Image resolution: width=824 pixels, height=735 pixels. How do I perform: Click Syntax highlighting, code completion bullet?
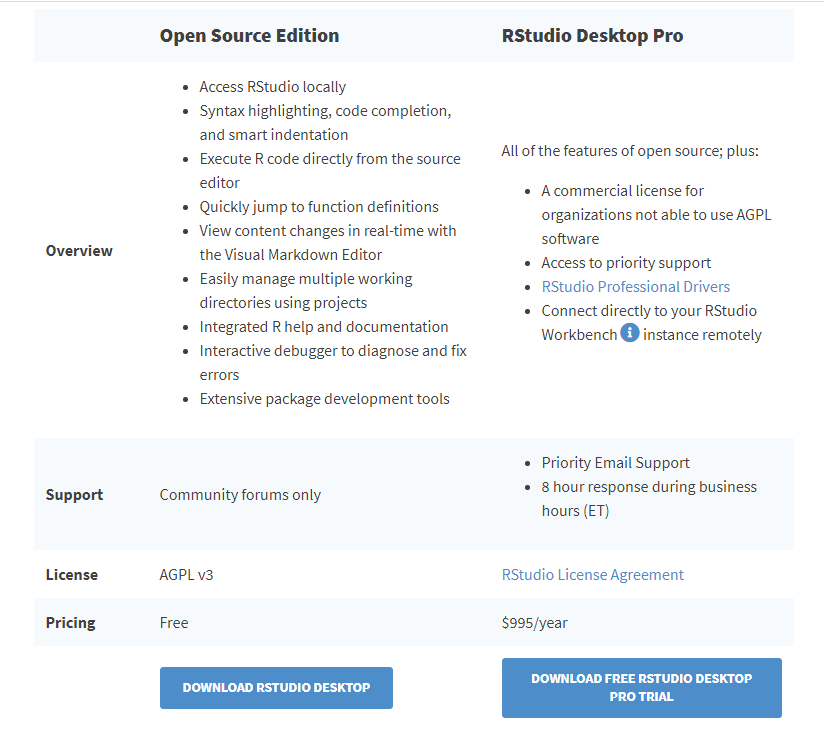coord(325,123)
